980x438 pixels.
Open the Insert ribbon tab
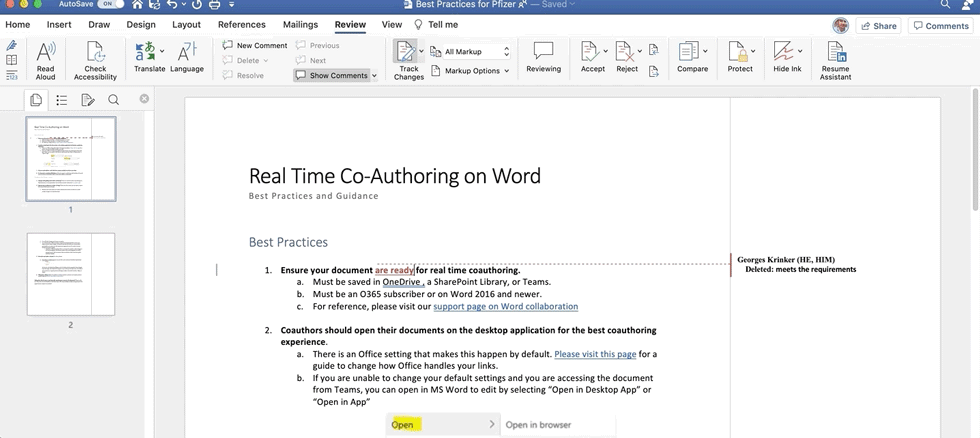pyautogui.click(x=59, y=24)
